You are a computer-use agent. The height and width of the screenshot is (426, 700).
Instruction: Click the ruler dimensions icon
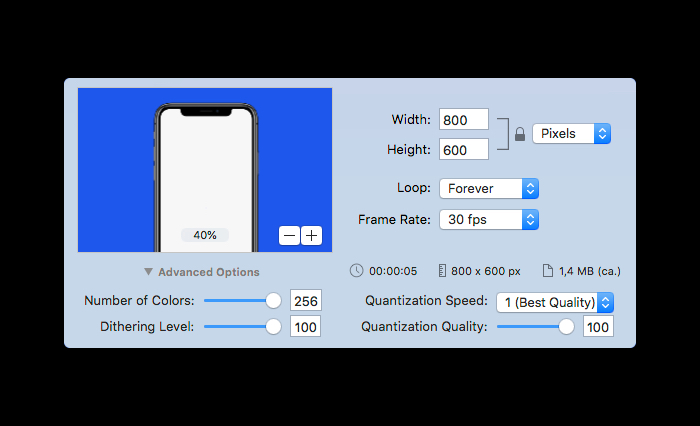click(442, 271)
